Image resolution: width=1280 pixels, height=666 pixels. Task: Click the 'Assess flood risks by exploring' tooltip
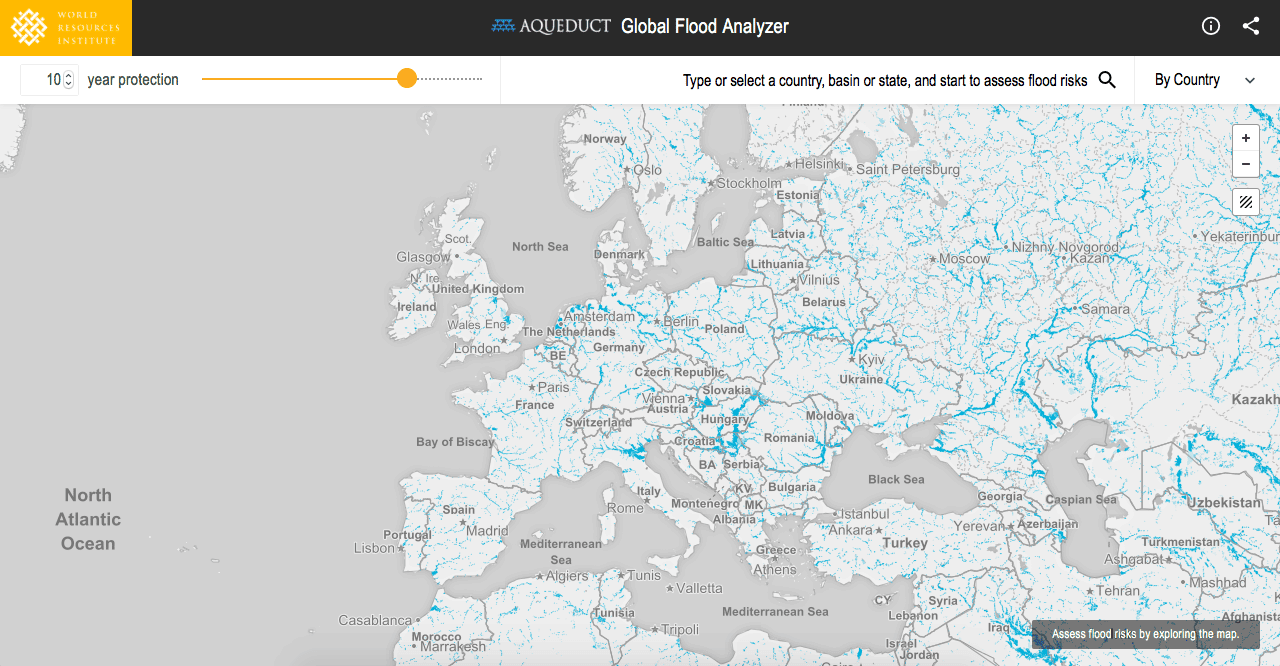click(x=1145, y=634)
